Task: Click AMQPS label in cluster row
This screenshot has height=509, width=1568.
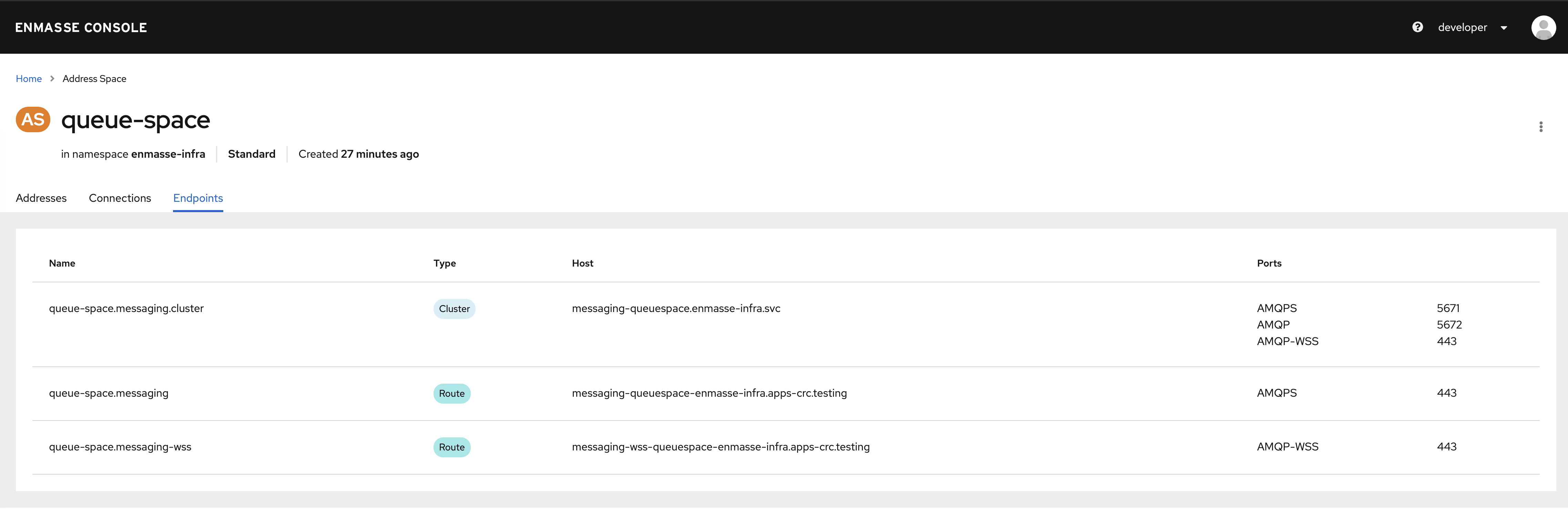Action: pos(1276,308)
